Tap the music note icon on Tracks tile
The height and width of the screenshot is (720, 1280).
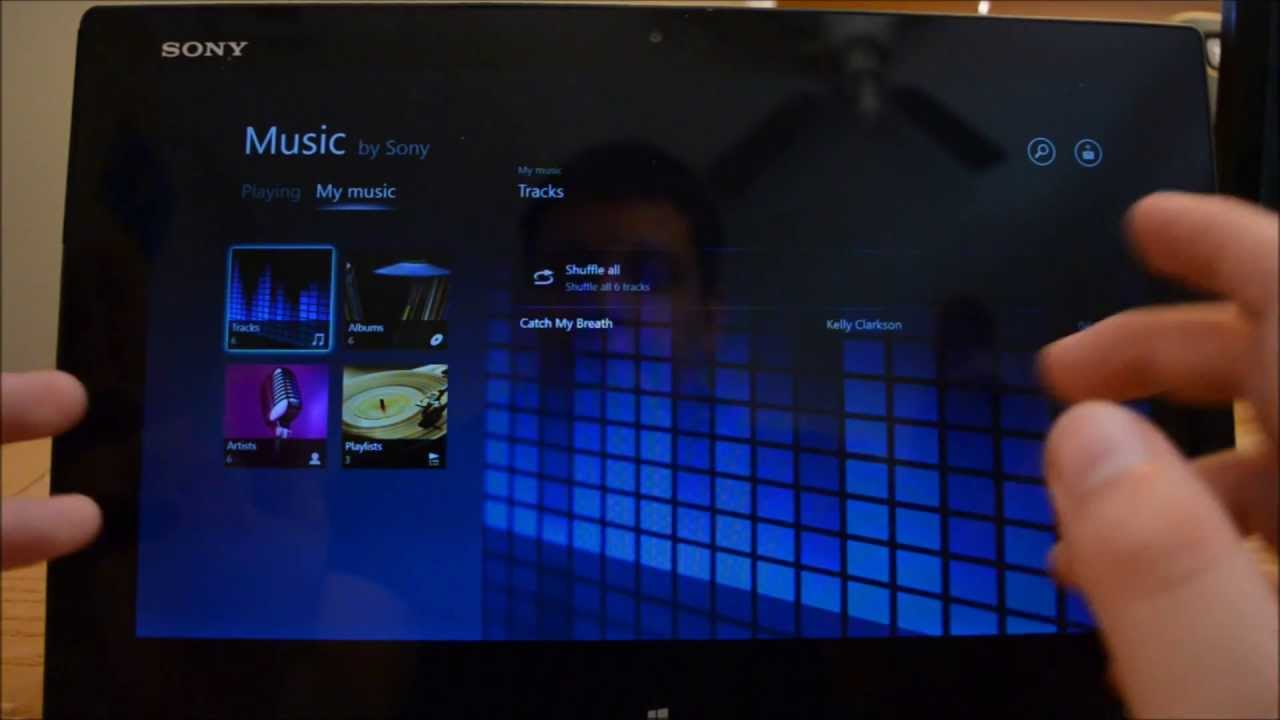[318, 340]
